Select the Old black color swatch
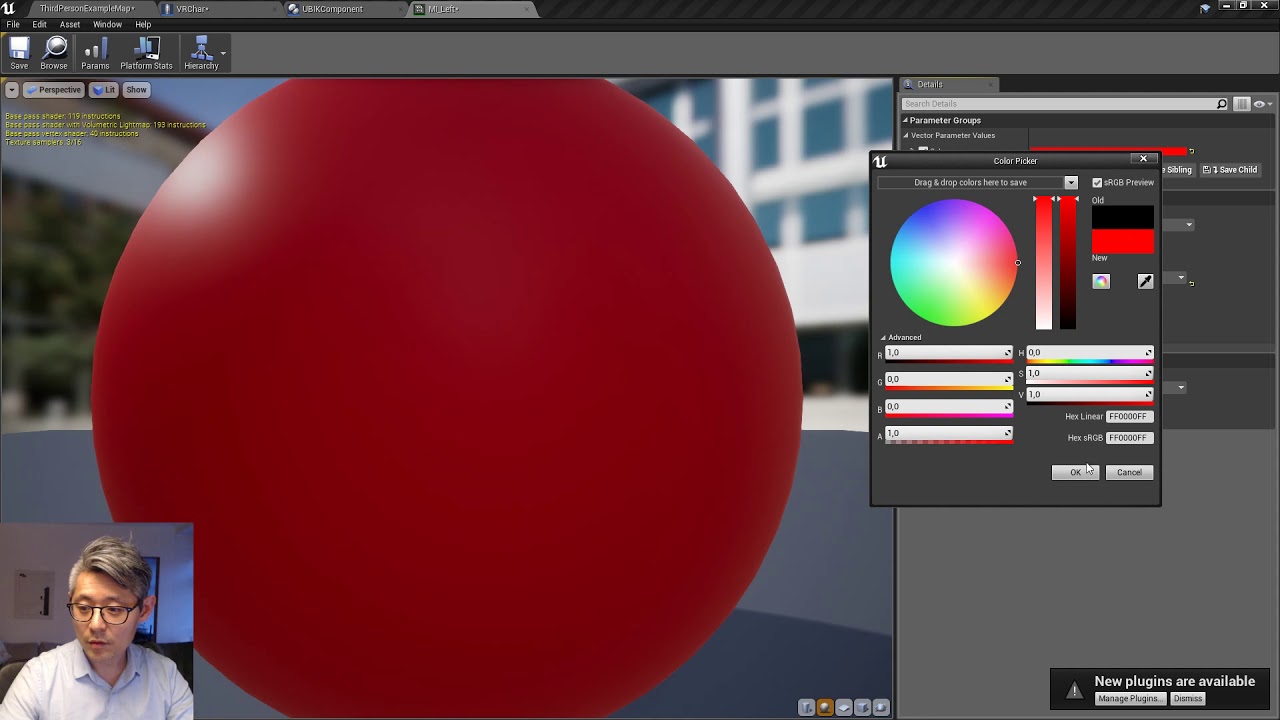1280x720 pixels. pos(1122,217)
